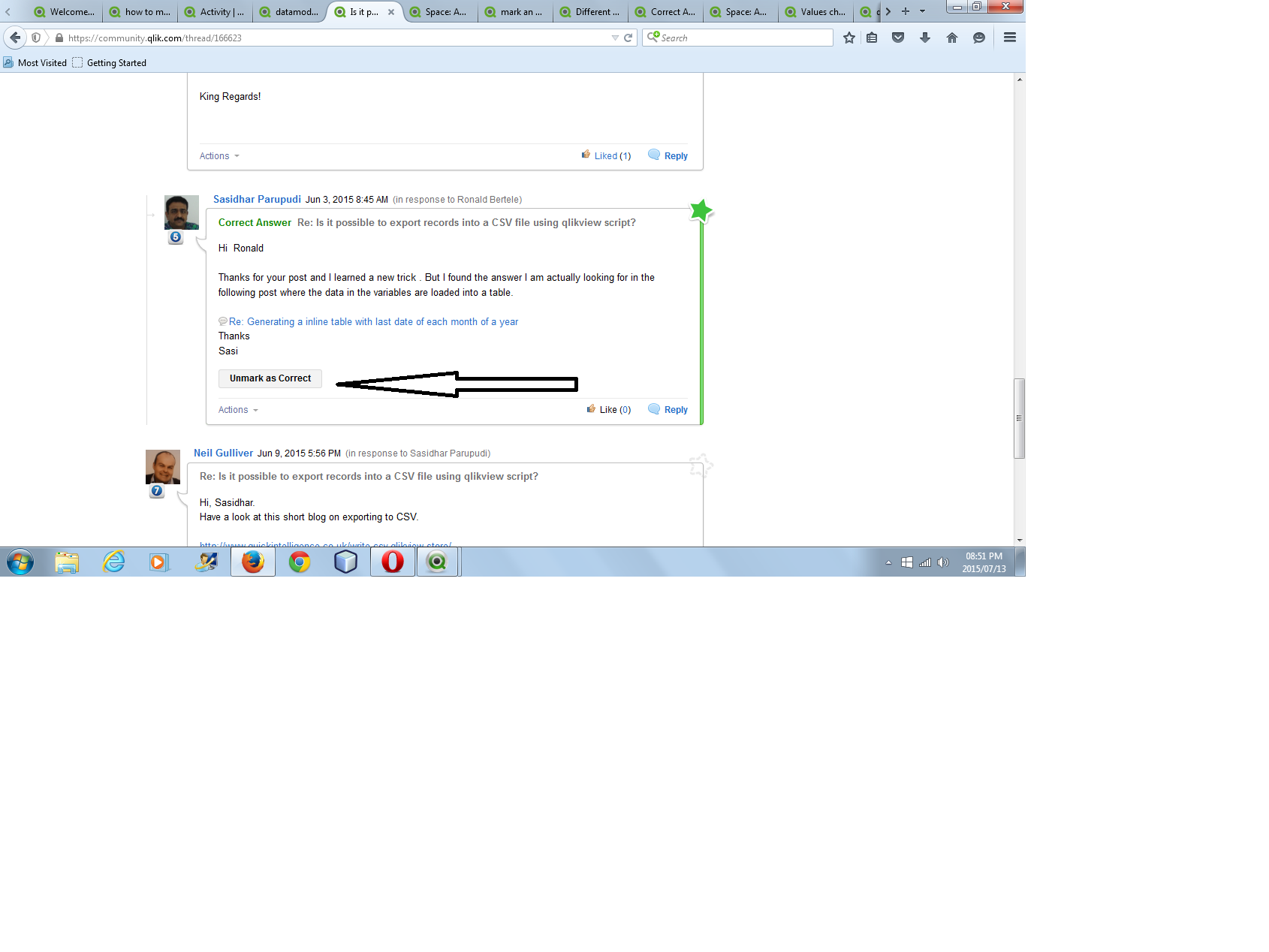Open the 'Generating a inline table' link

pyautogui.click(x=373, y=321)
